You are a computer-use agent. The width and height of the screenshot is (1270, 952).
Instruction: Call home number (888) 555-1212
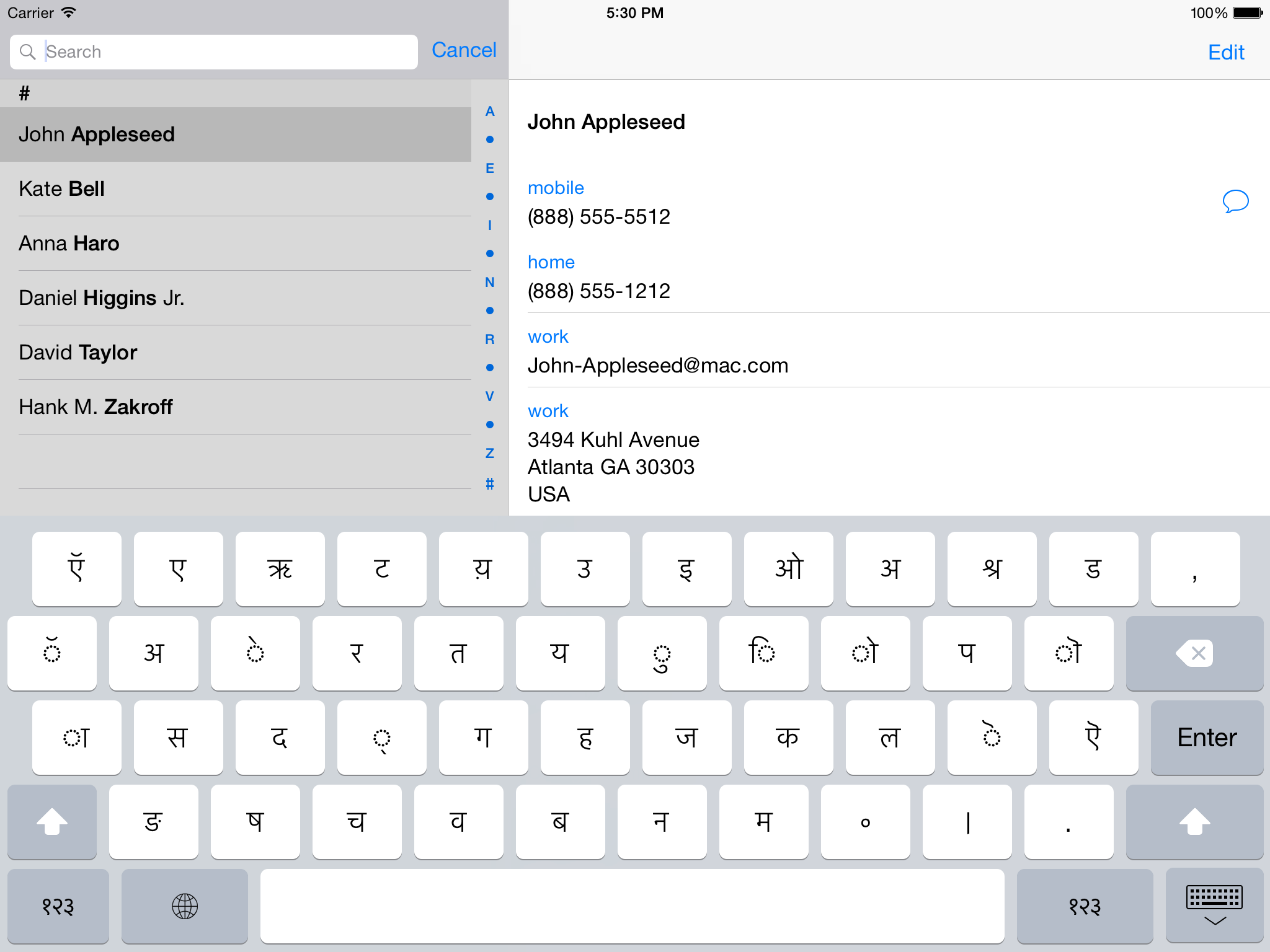point(599,291)
